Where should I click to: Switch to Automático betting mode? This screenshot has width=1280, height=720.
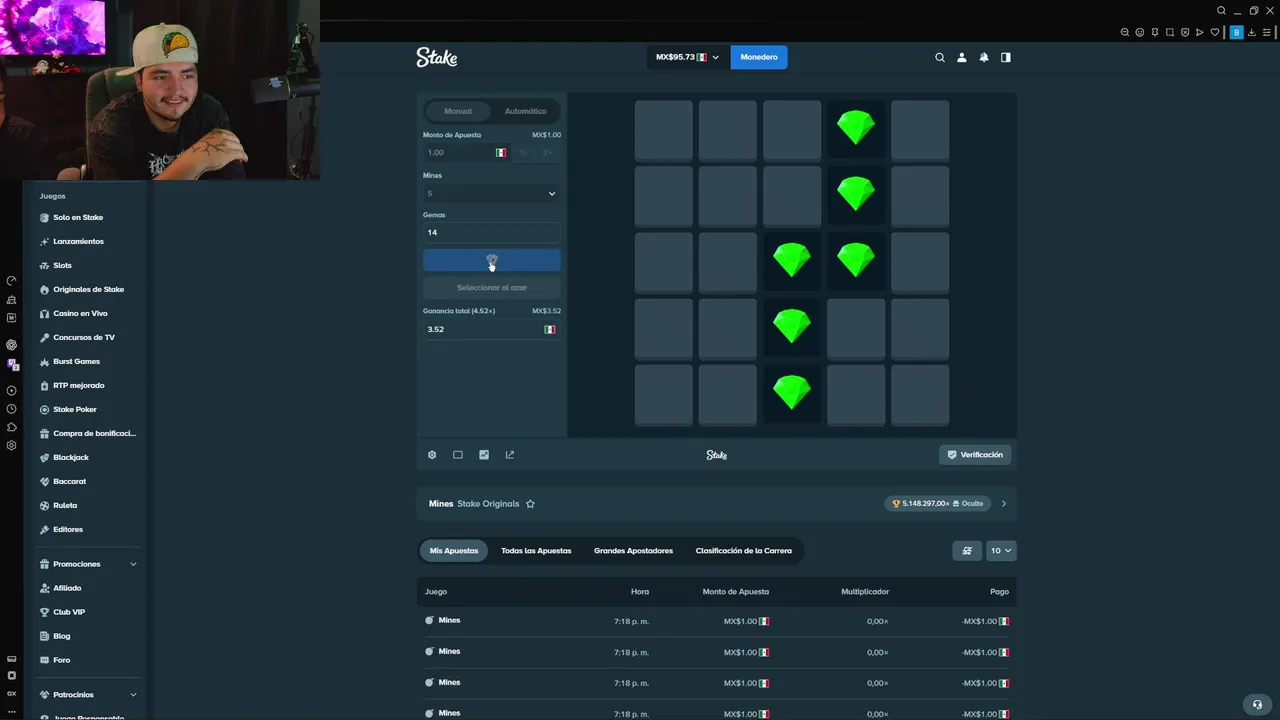[525, 111]
